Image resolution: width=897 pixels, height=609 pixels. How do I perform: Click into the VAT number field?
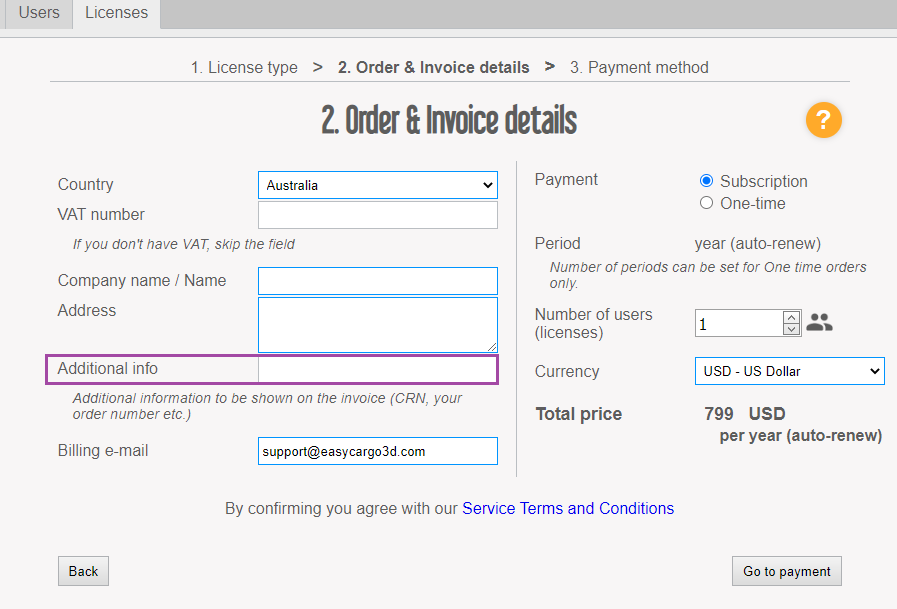tap(377, 215)
